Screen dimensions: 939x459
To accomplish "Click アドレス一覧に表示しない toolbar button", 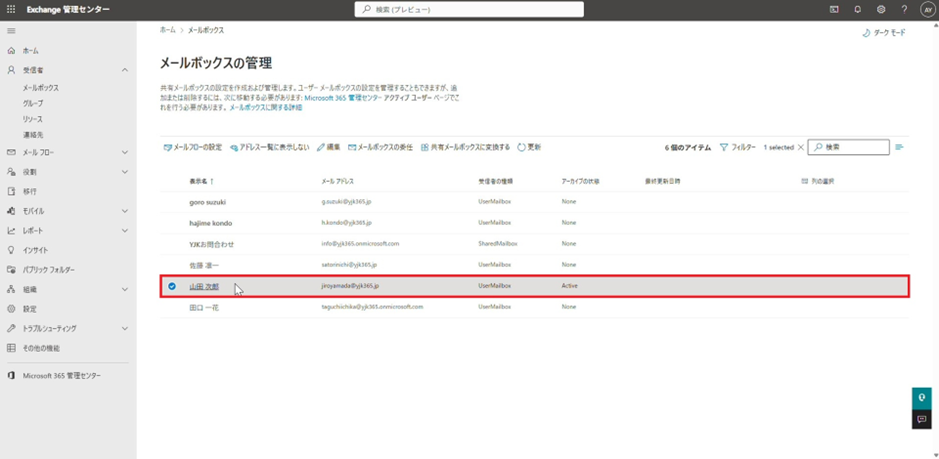I will click(269, 147).
